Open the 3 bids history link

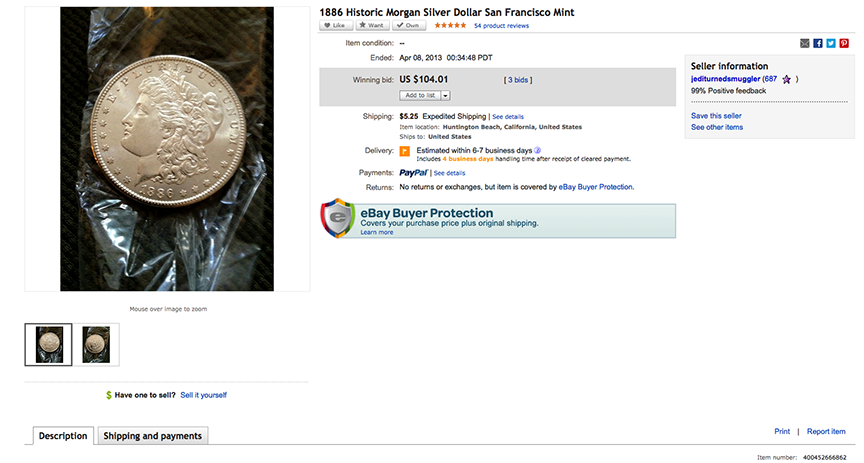pyautogui.click(x=520, y=79)
